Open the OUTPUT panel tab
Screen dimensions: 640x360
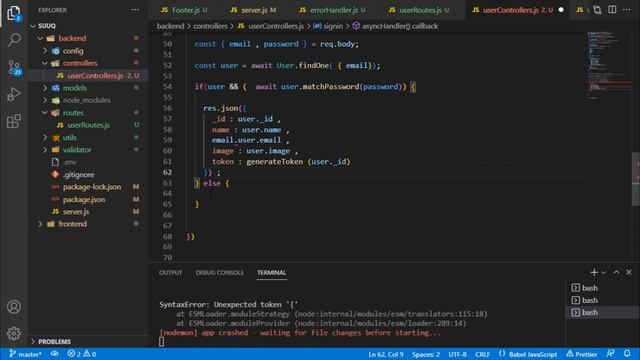(171, 272)
